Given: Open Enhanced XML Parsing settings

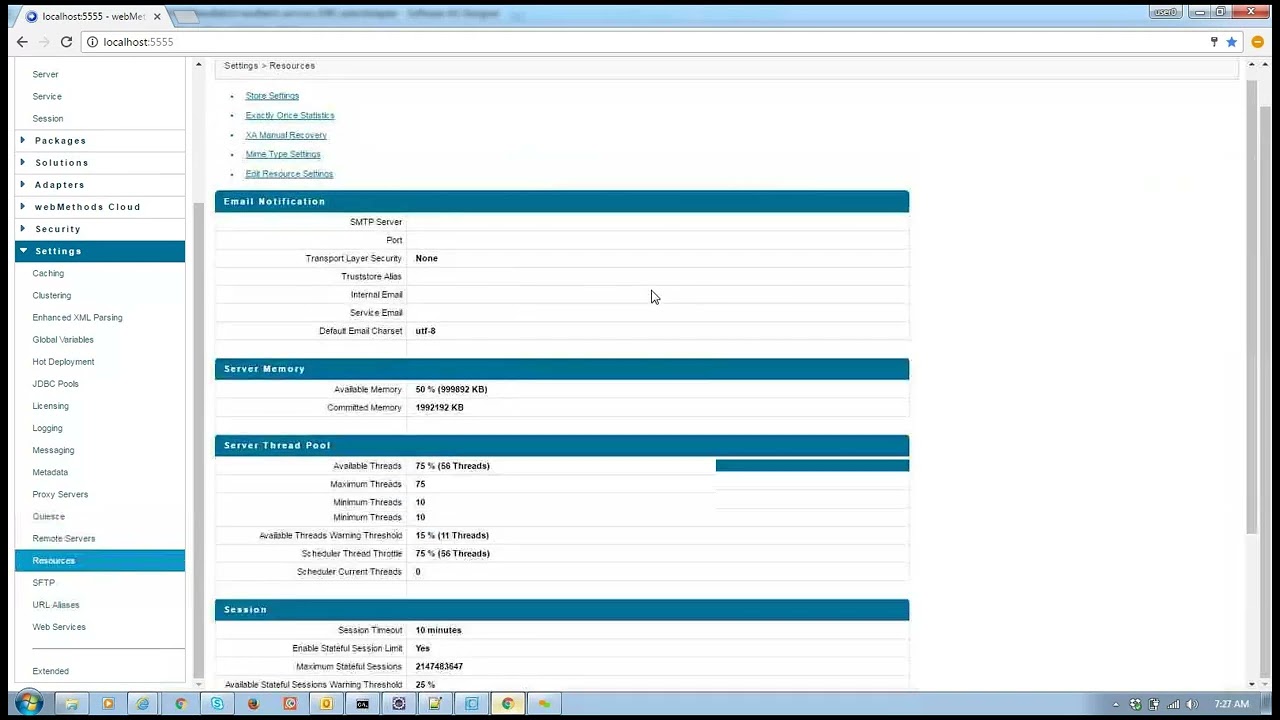Looking at the screenshot, I should point(77,317).
